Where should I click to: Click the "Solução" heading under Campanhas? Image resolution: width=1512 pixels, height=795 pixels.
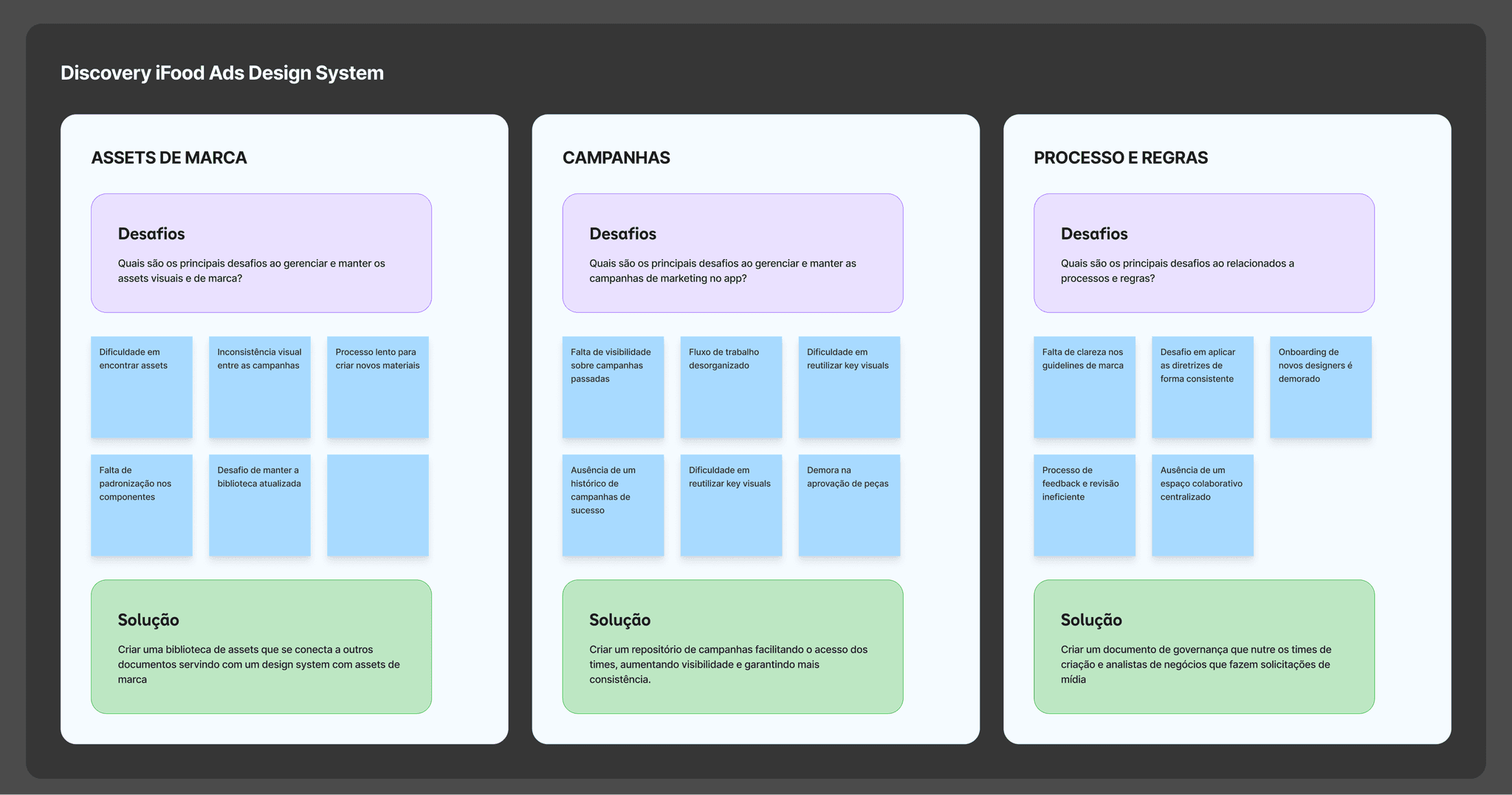[620, 620]
